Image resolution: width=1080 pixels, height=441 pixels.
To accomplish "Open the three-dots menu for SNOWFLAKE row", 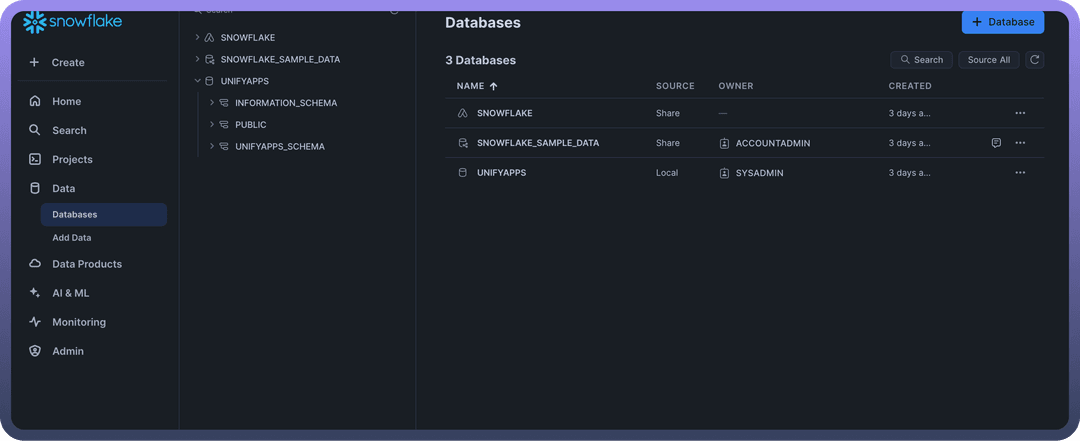I will (1020, 113).
